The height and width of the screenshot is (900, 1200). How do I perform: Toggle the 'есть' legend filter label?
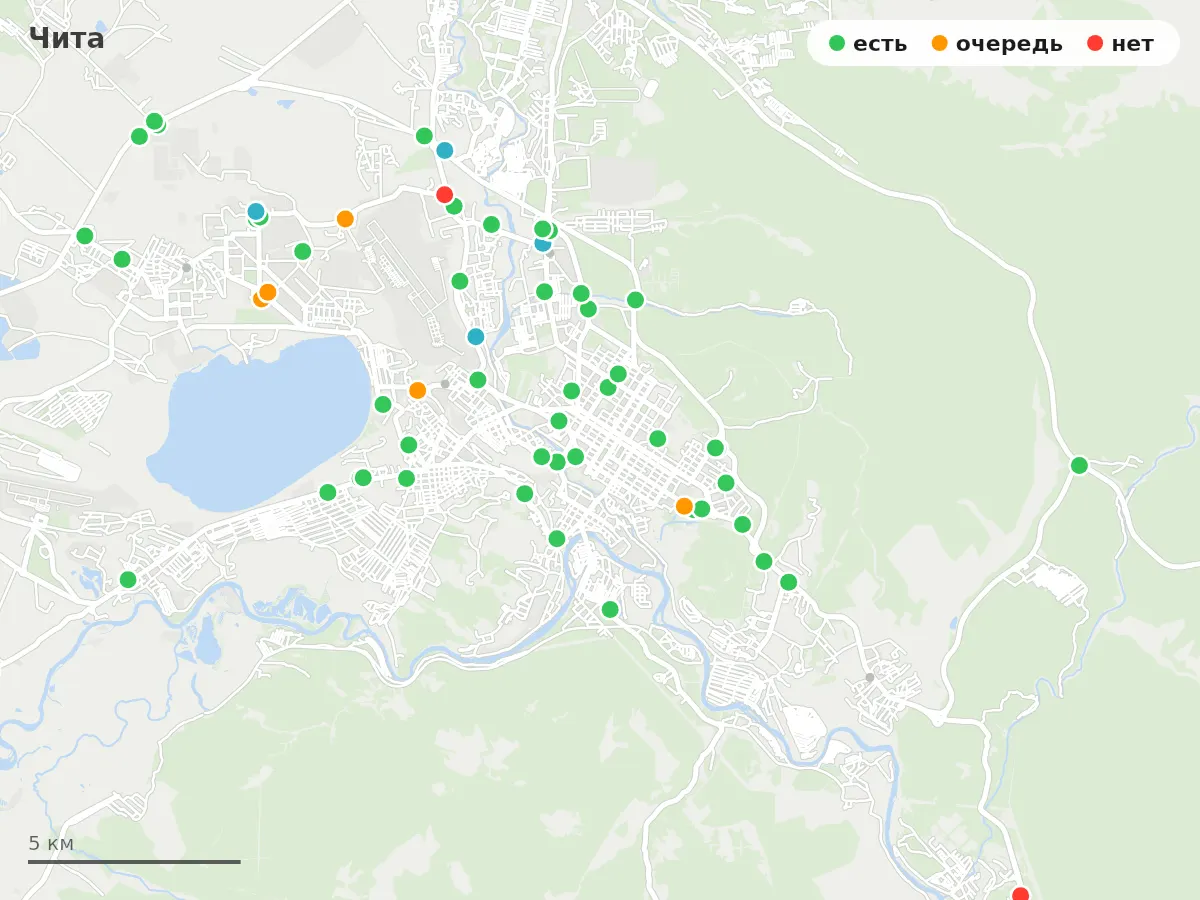point(880,44)
